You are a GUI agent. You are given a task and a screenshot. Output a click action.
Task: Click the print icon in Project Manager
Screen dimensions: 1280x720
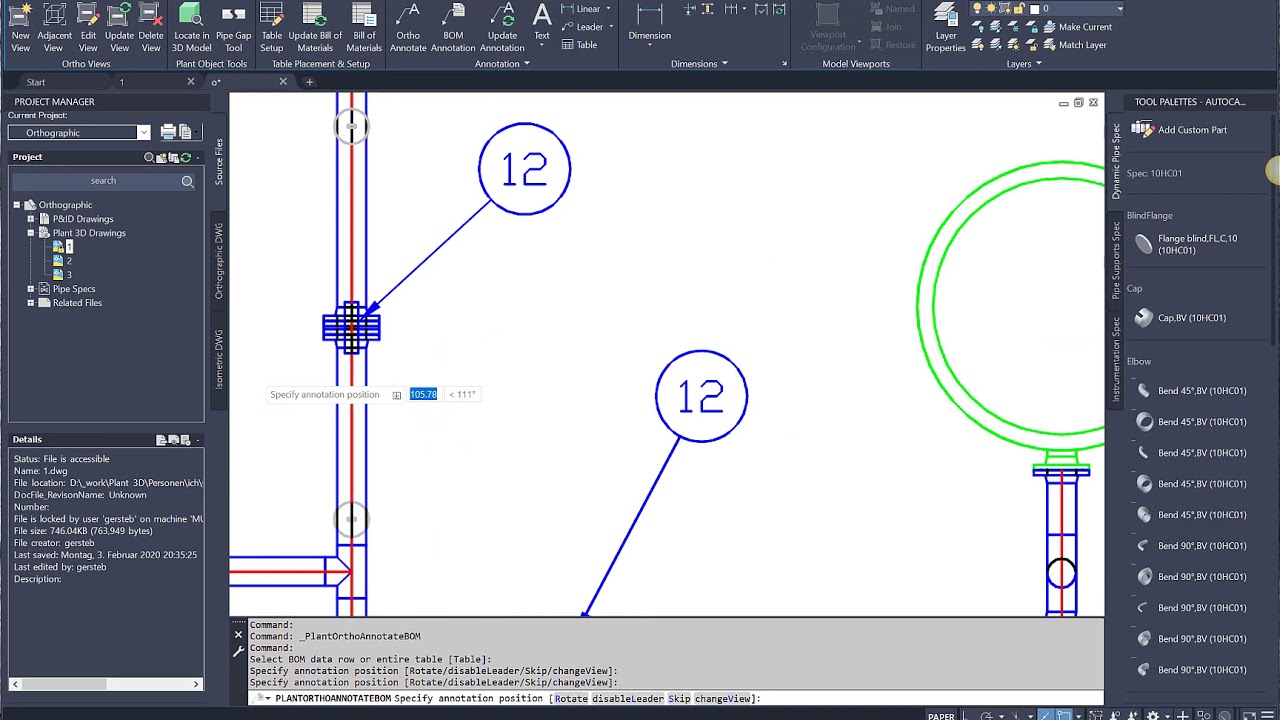click(168, 132)
